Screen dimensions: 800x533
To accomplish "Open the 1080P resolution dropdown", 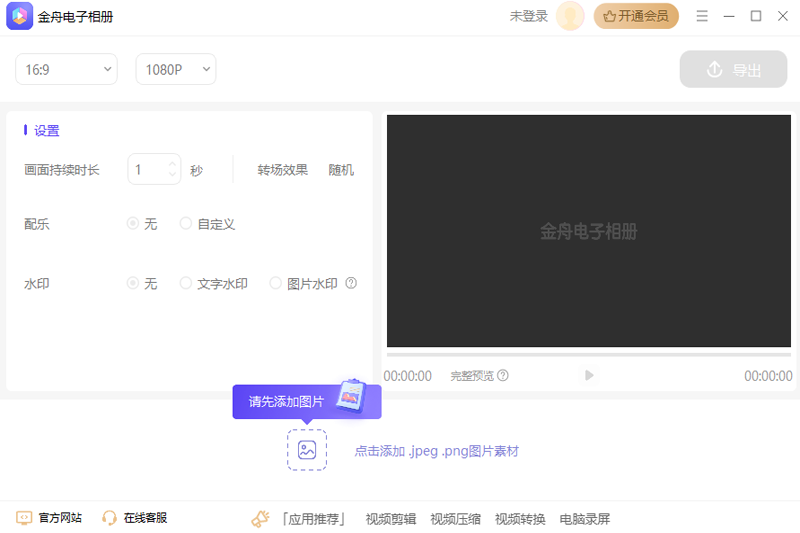I will coord(176,69).
